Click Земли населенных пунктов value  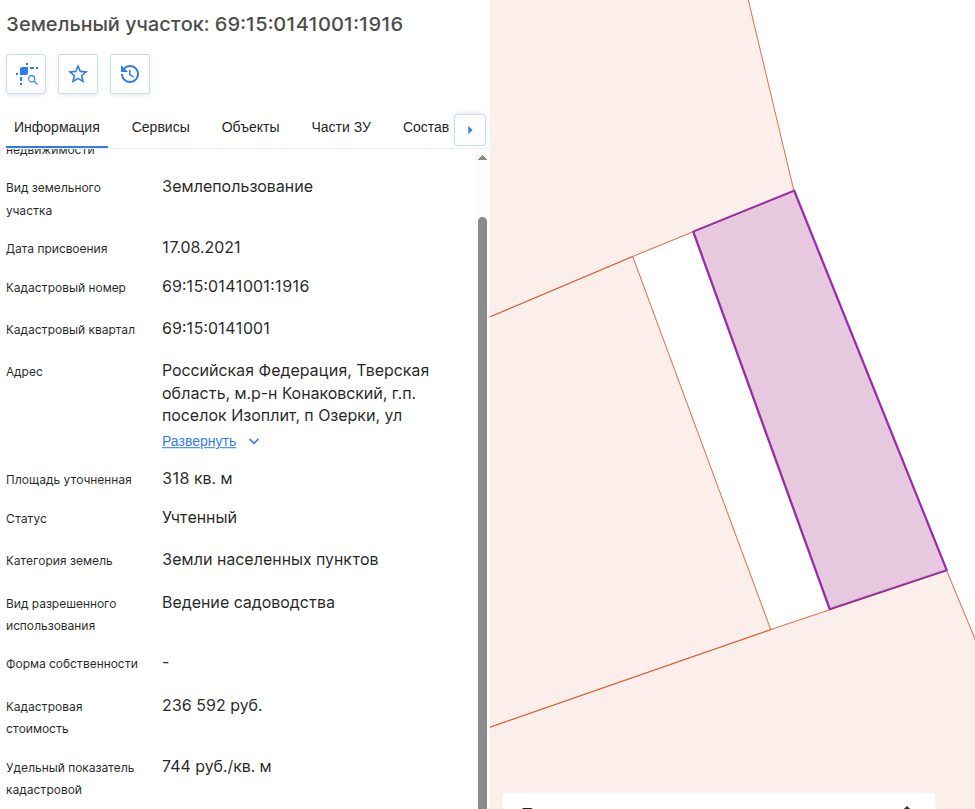[x=270, y=560]
